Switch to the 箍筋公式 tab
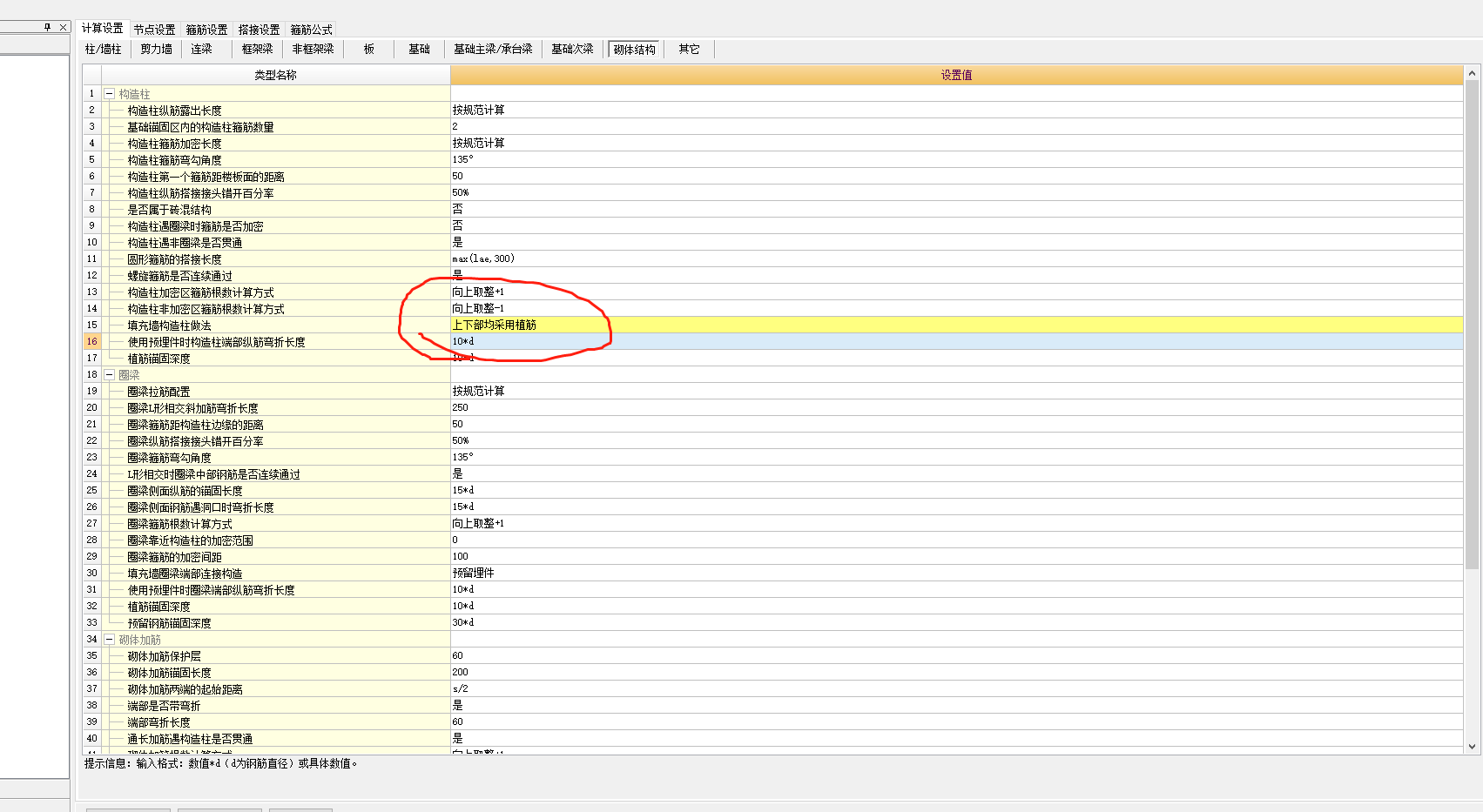 pos(312,30)
